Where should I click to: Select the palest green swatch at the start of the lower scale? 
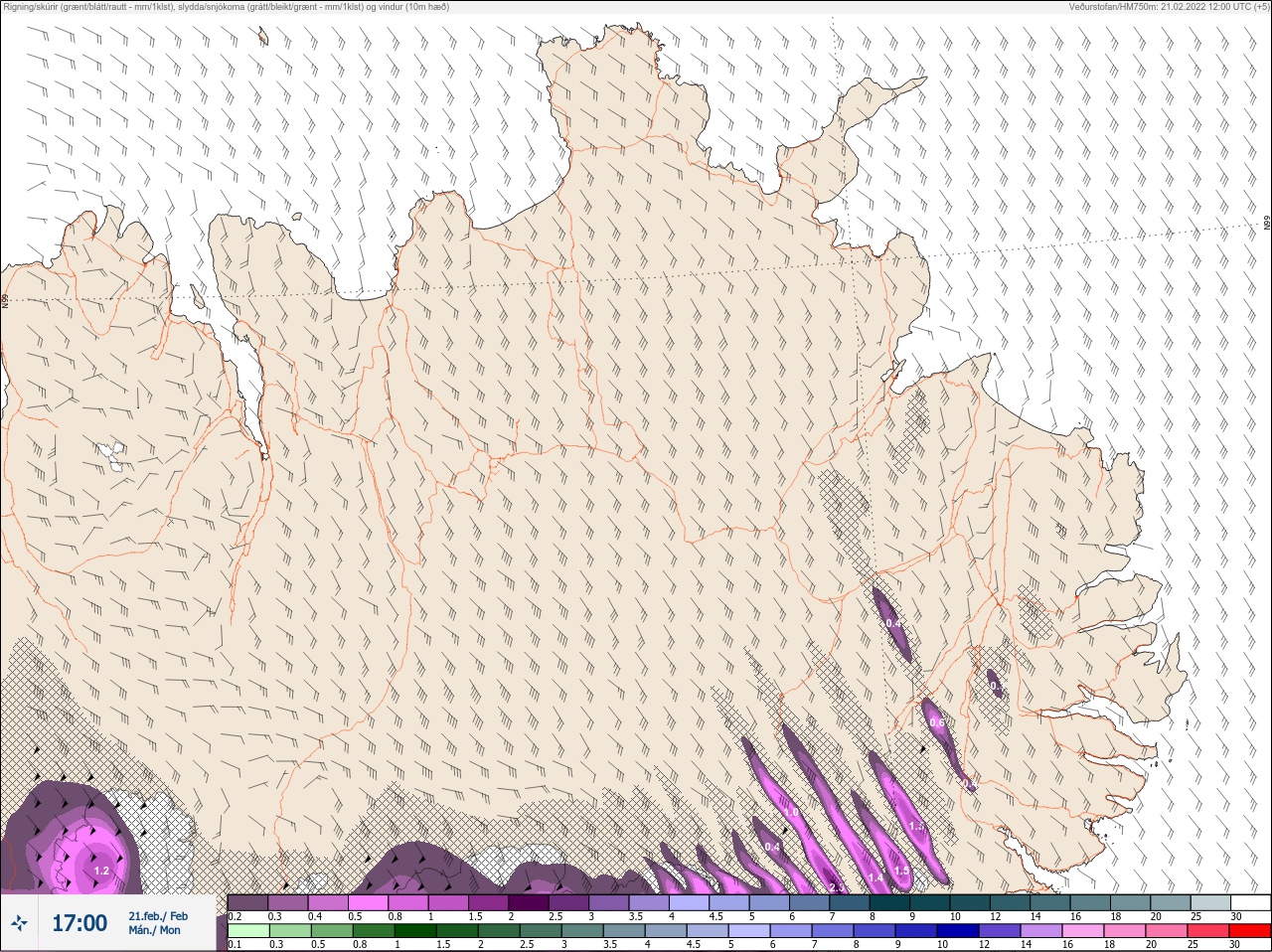pos(248,930)
